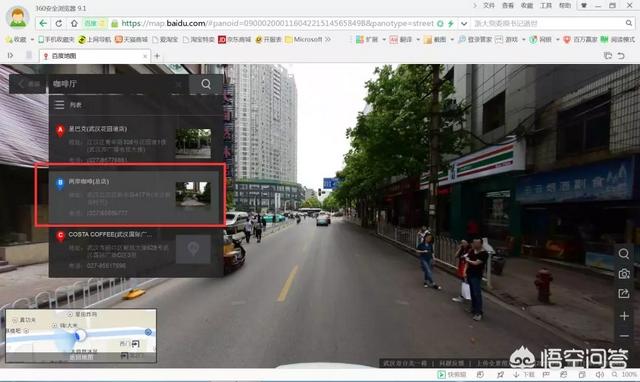
Task: Expand the screenshot tool dropdown arrow
Action: tap(452, 40)
